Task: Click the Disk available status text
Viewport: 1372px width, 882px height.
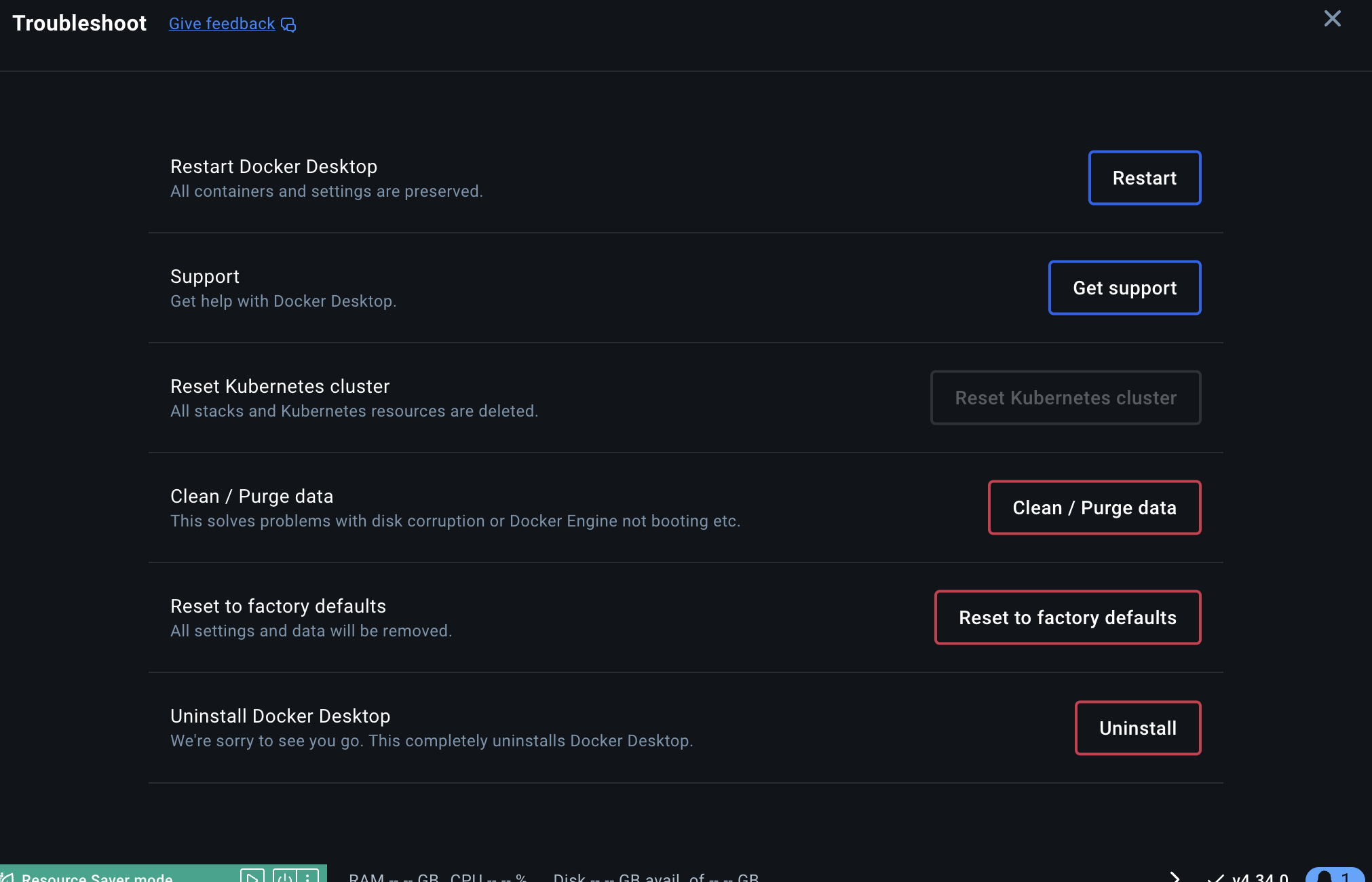Action: click(656, 877)
